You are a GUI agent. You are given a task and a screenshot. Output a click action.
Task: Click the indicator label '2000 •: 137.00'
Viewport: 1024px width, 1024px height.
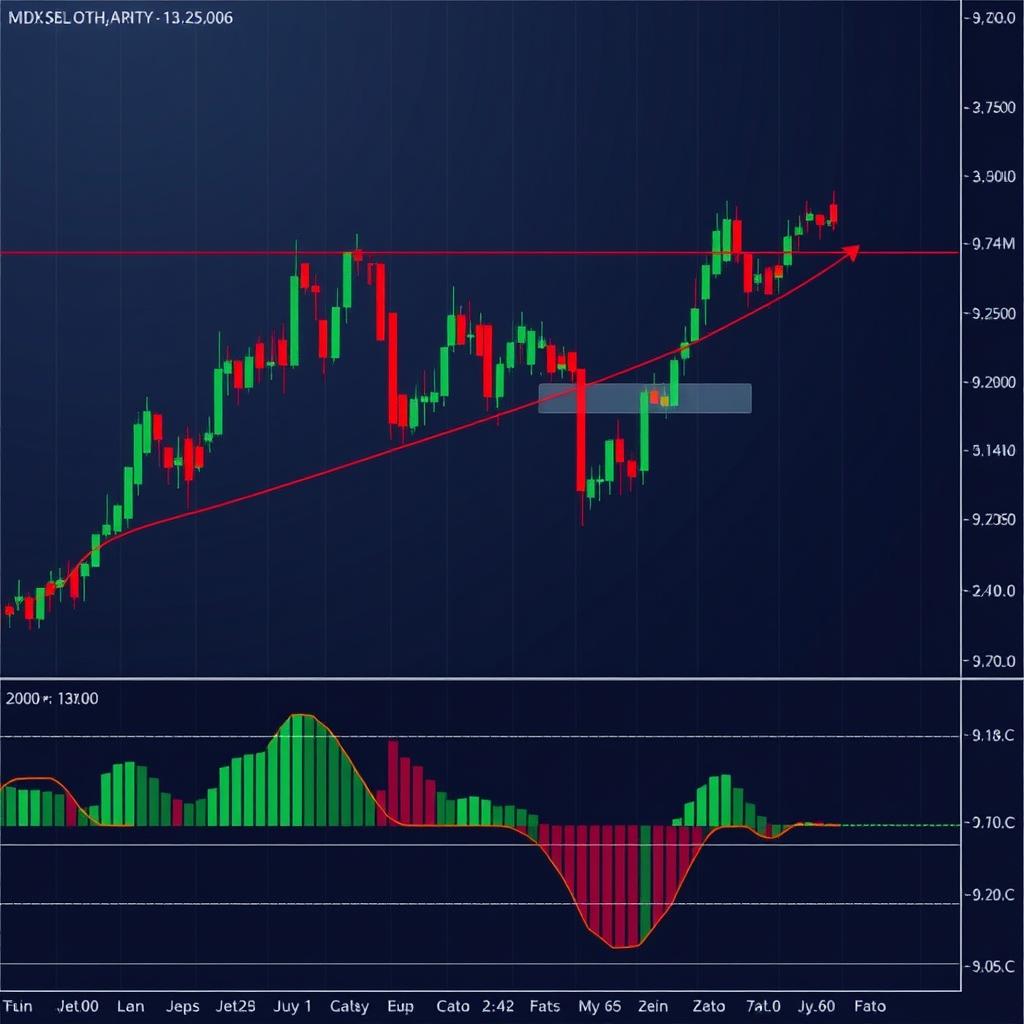pyautogui.click(x=52, y=699)
